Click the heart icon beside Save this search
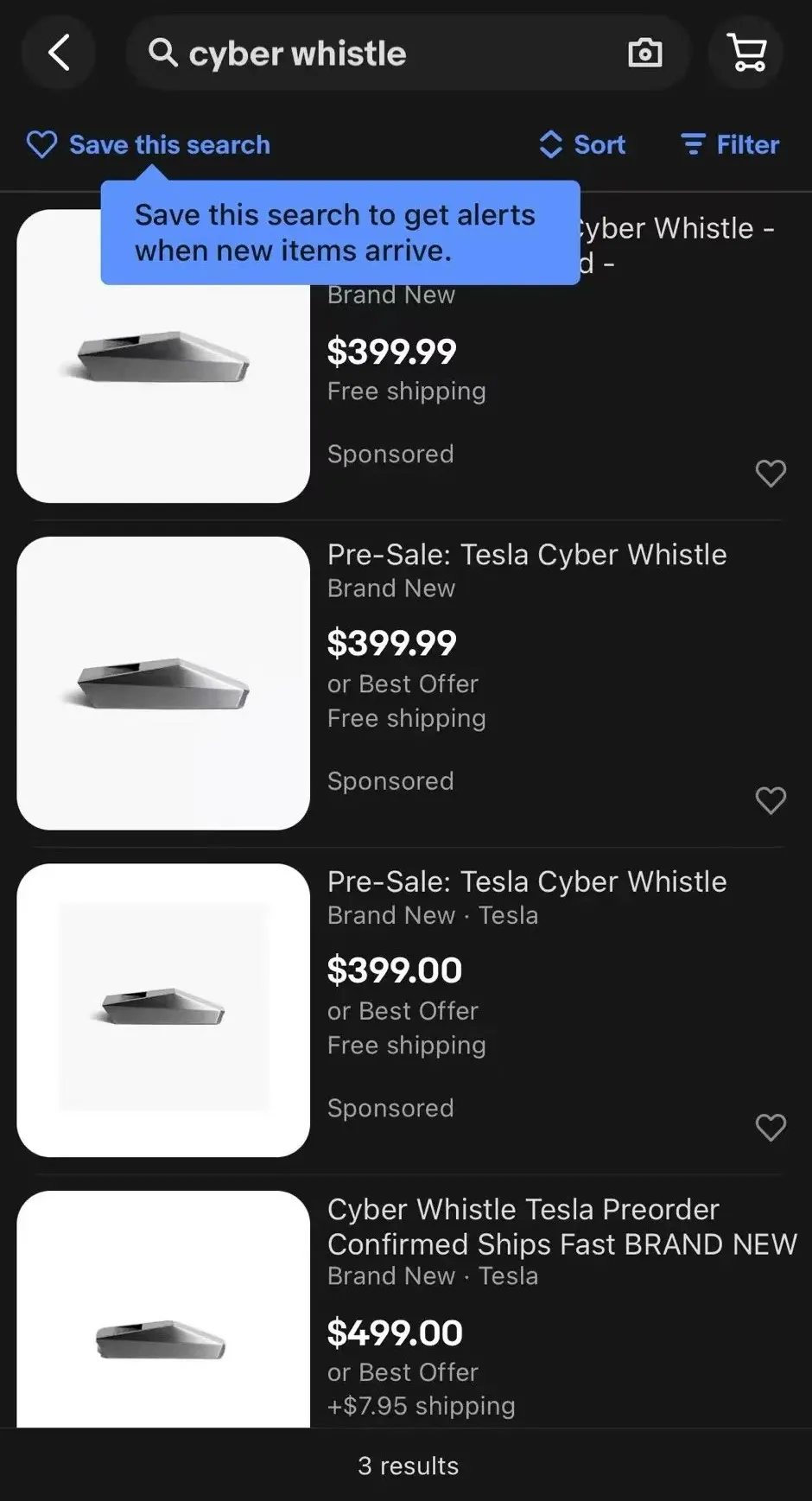Viewport: 812px width, 1501px height. coord(41,144)
